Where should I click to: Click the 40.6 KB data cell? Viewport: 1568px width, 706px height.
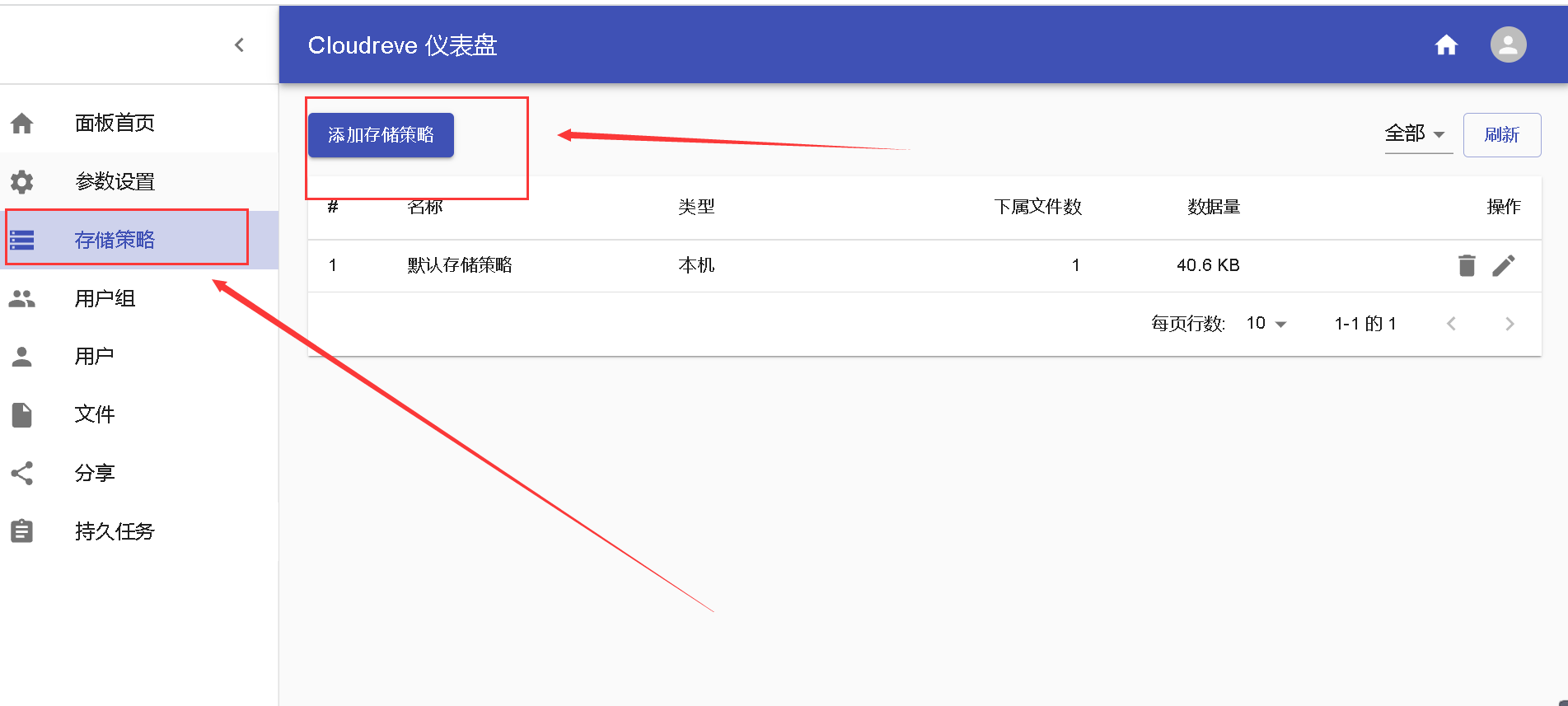pos(1208,265)
